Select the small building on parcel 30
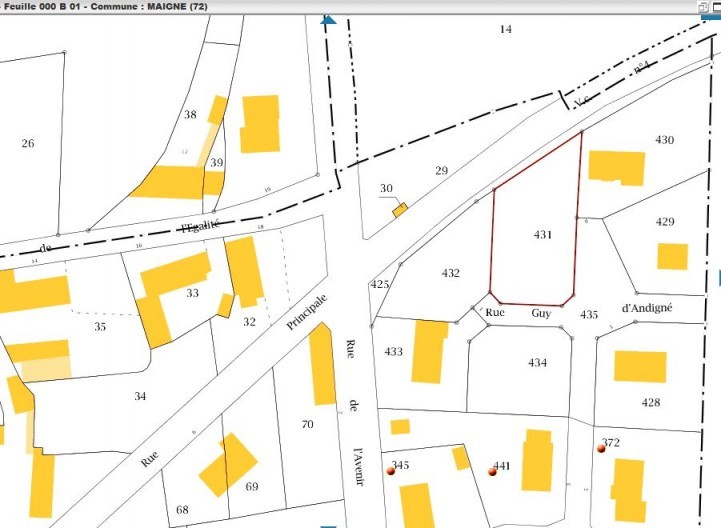Image resolution: width=721 pixels, height=528 pixels. point(400,210)
